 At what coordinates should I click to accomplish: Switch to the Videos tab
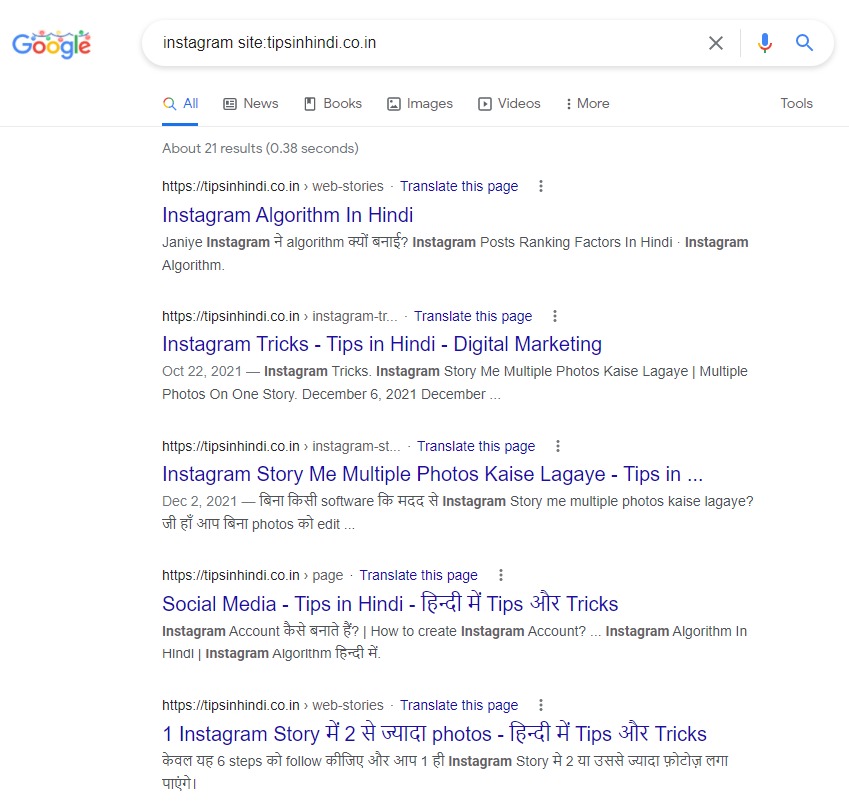point(509,103)
